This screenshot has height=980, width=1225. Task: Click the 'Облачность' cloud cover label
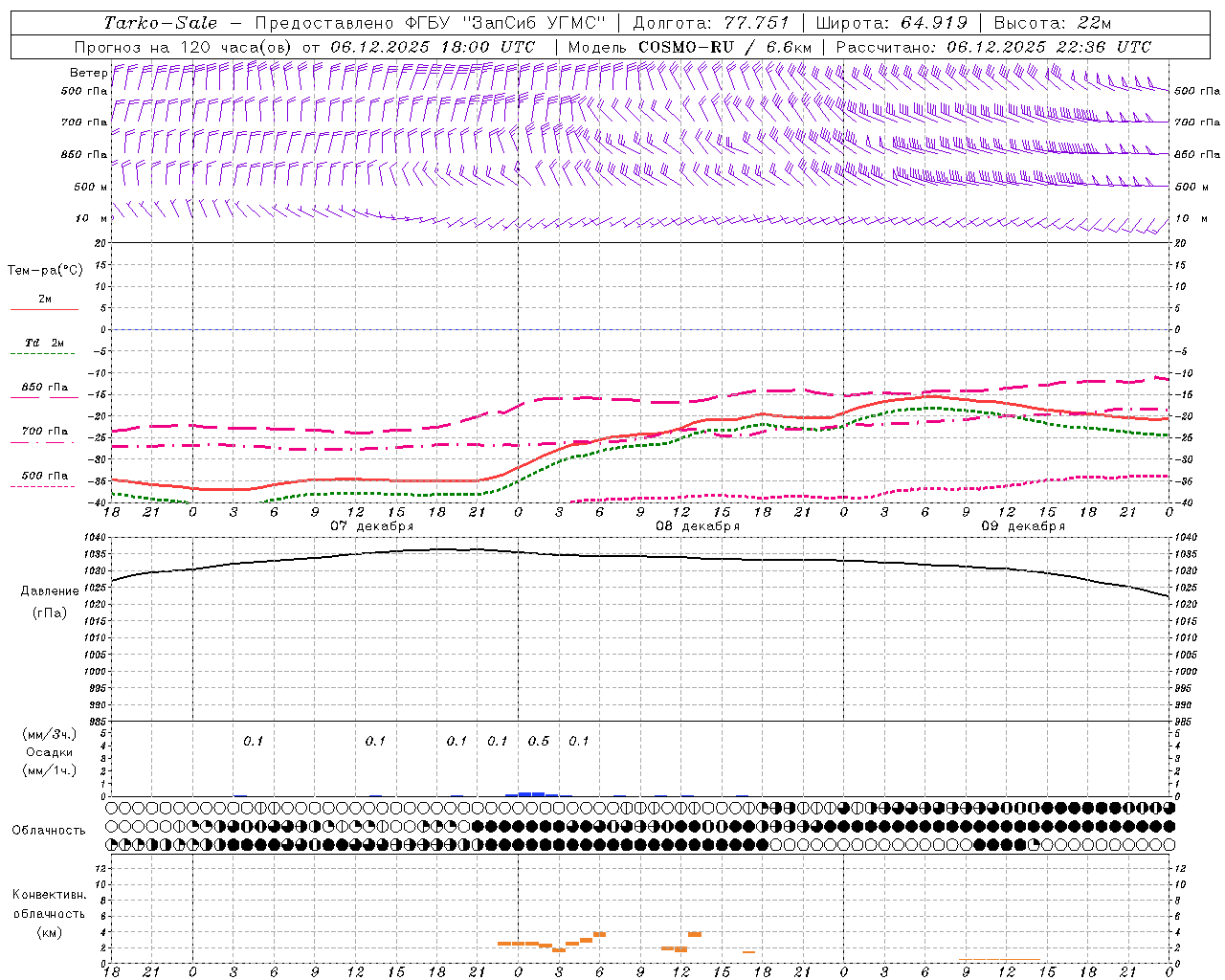[x=49, y=831]
